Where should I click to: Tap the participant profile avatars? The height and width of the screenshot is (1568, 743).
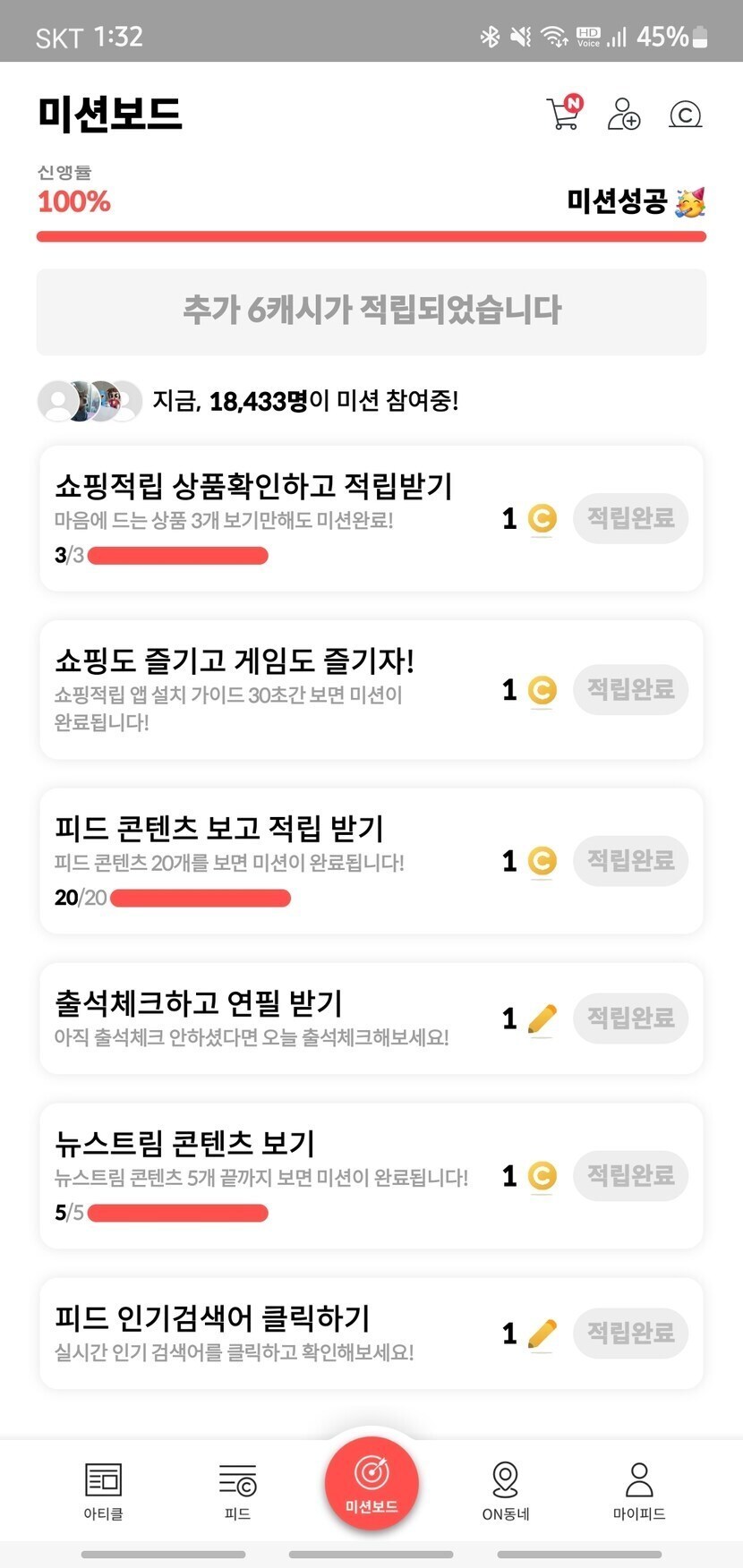tap(90, 401)
